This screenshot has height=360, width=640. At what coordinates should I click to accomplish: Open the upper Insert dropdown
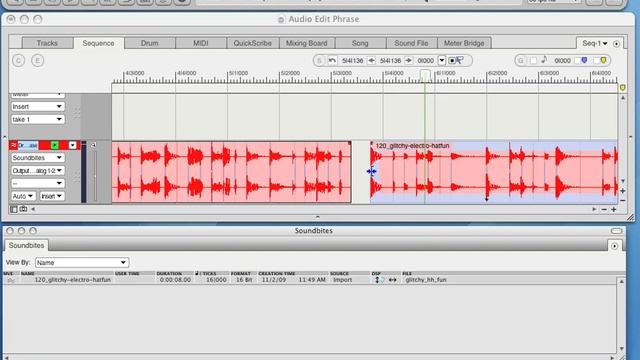(x=37, y=107)
